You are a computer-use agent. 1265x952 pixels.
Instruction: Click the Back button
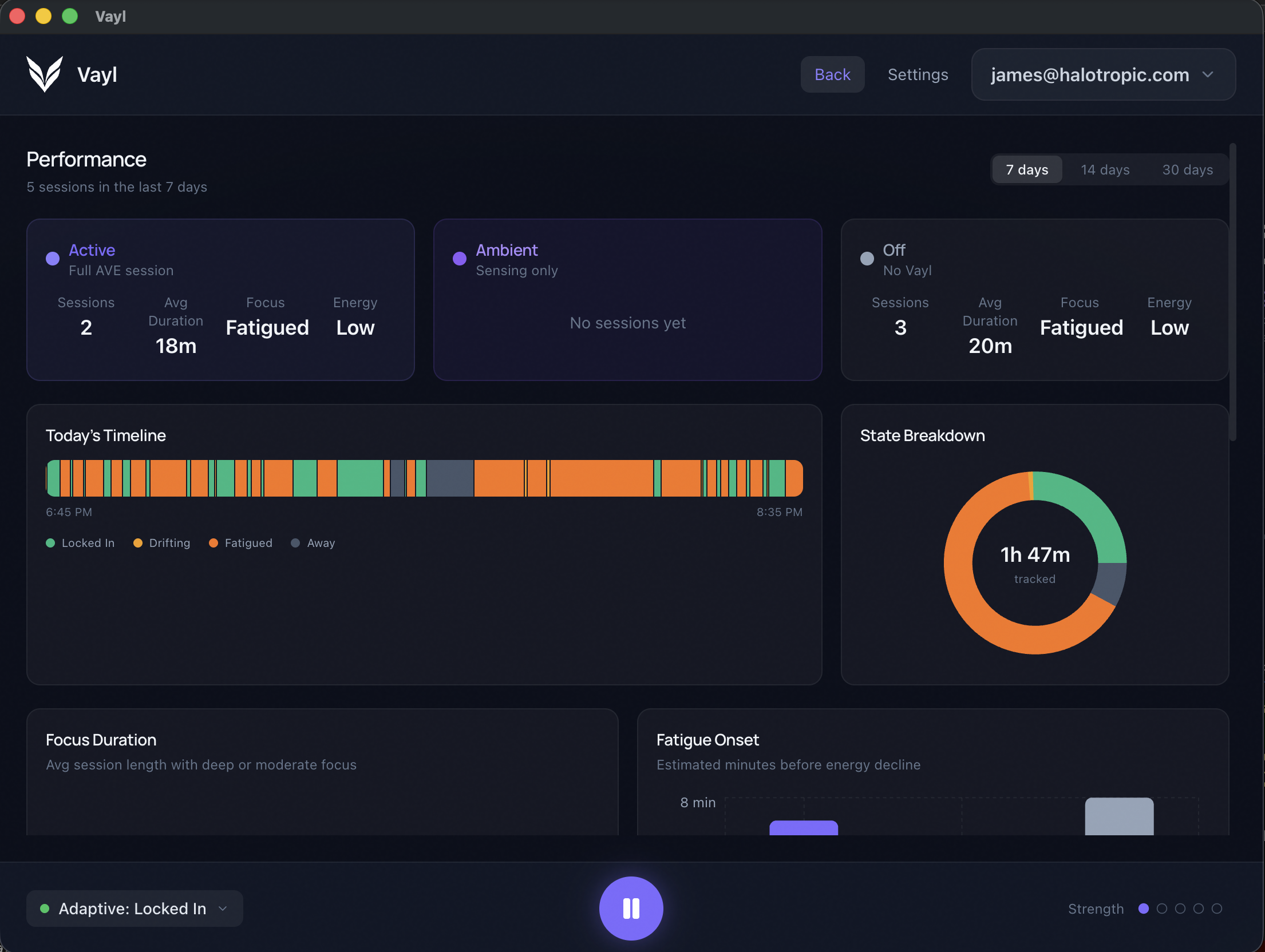pyautogui.click(x=832, y=74)
